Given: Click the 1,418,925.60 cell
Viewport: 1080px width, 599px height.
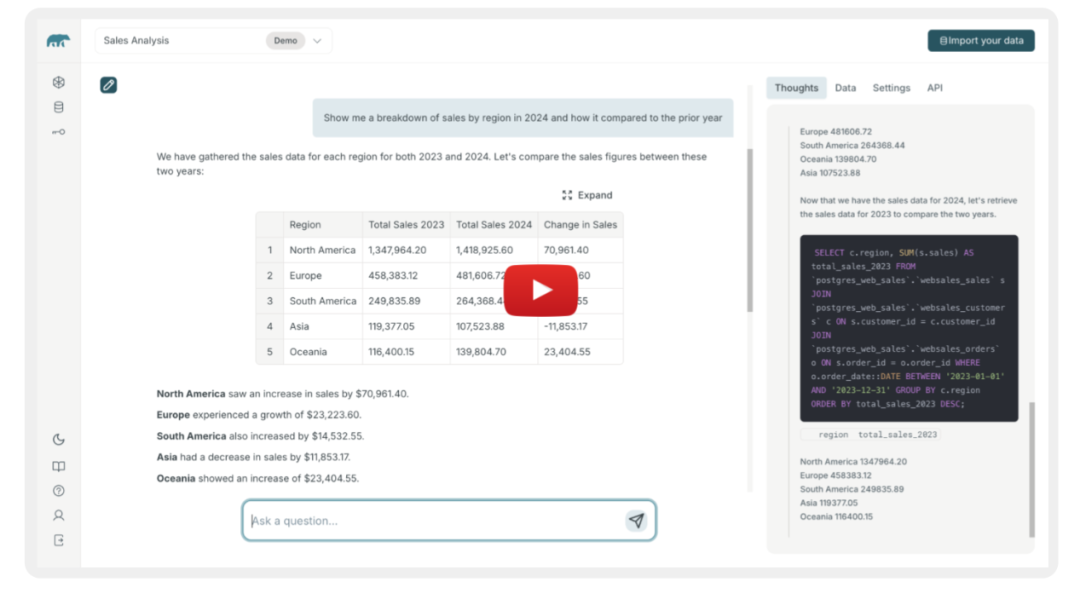Looking at the screenshot, I should tap(494, 250).
